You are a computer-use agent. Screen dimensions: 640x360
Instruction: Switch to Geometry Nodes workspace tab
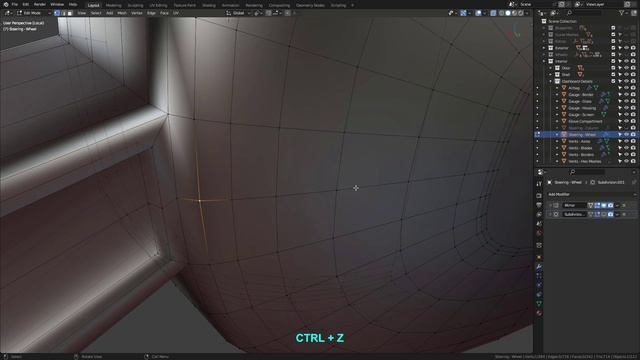tap(310, 5)
